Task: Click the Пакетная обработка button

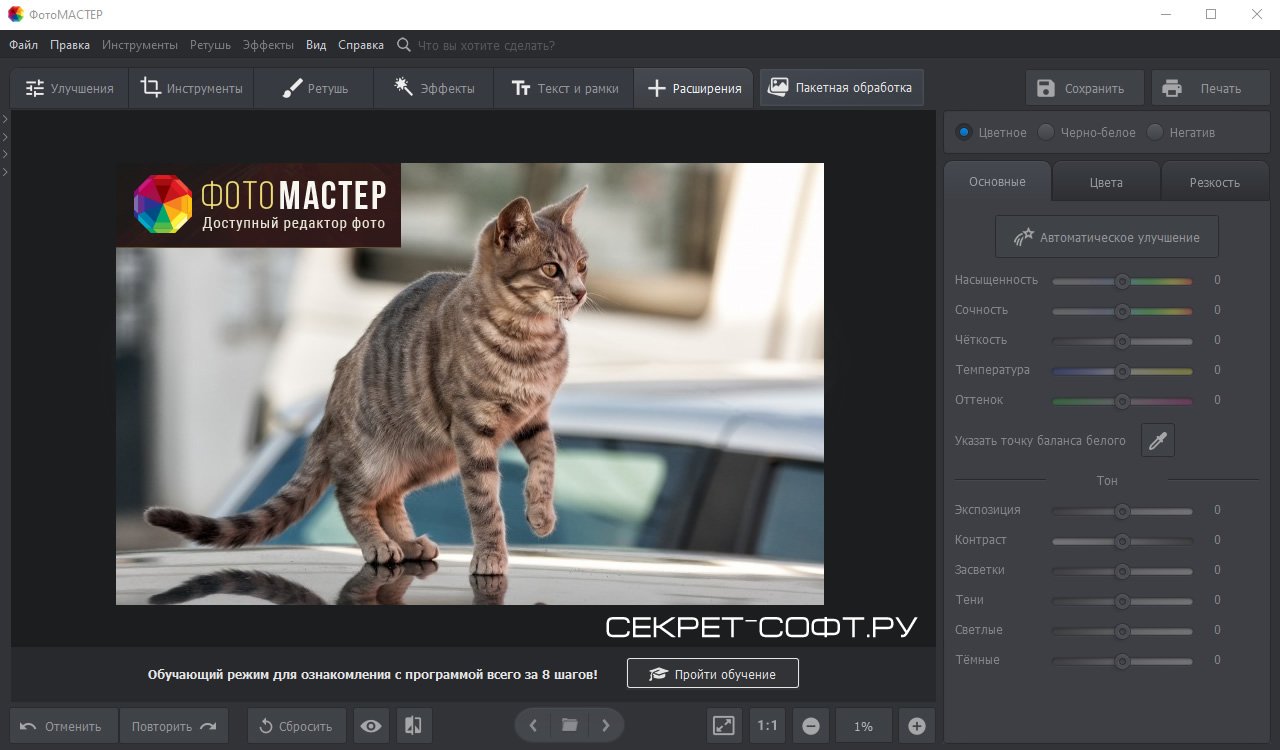Action: (841, 87)
